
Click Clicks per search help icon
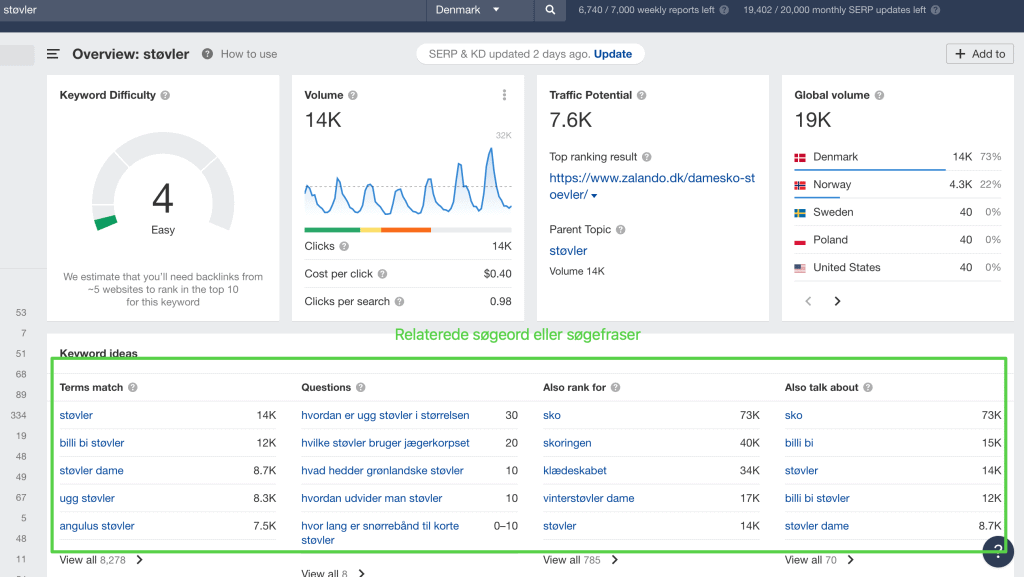399,302
